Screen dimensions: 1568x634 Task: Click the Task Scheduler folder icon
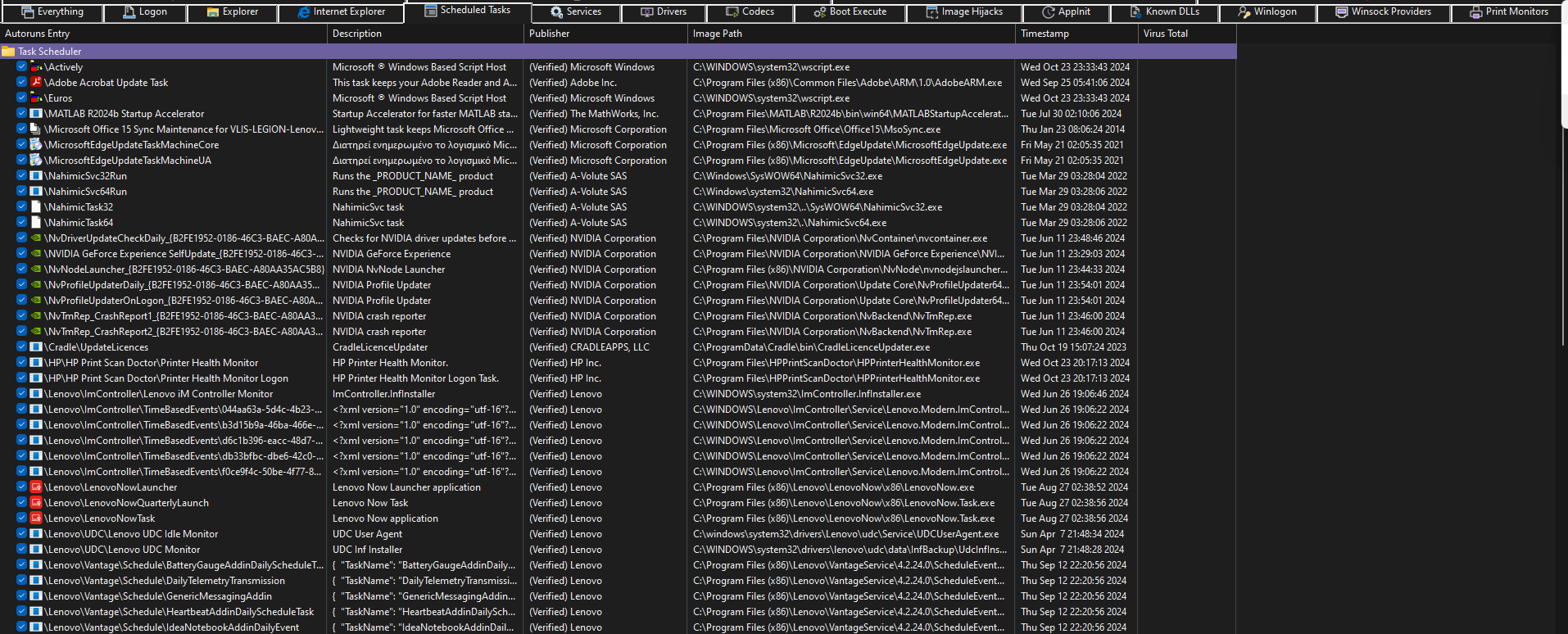[8, 52]
